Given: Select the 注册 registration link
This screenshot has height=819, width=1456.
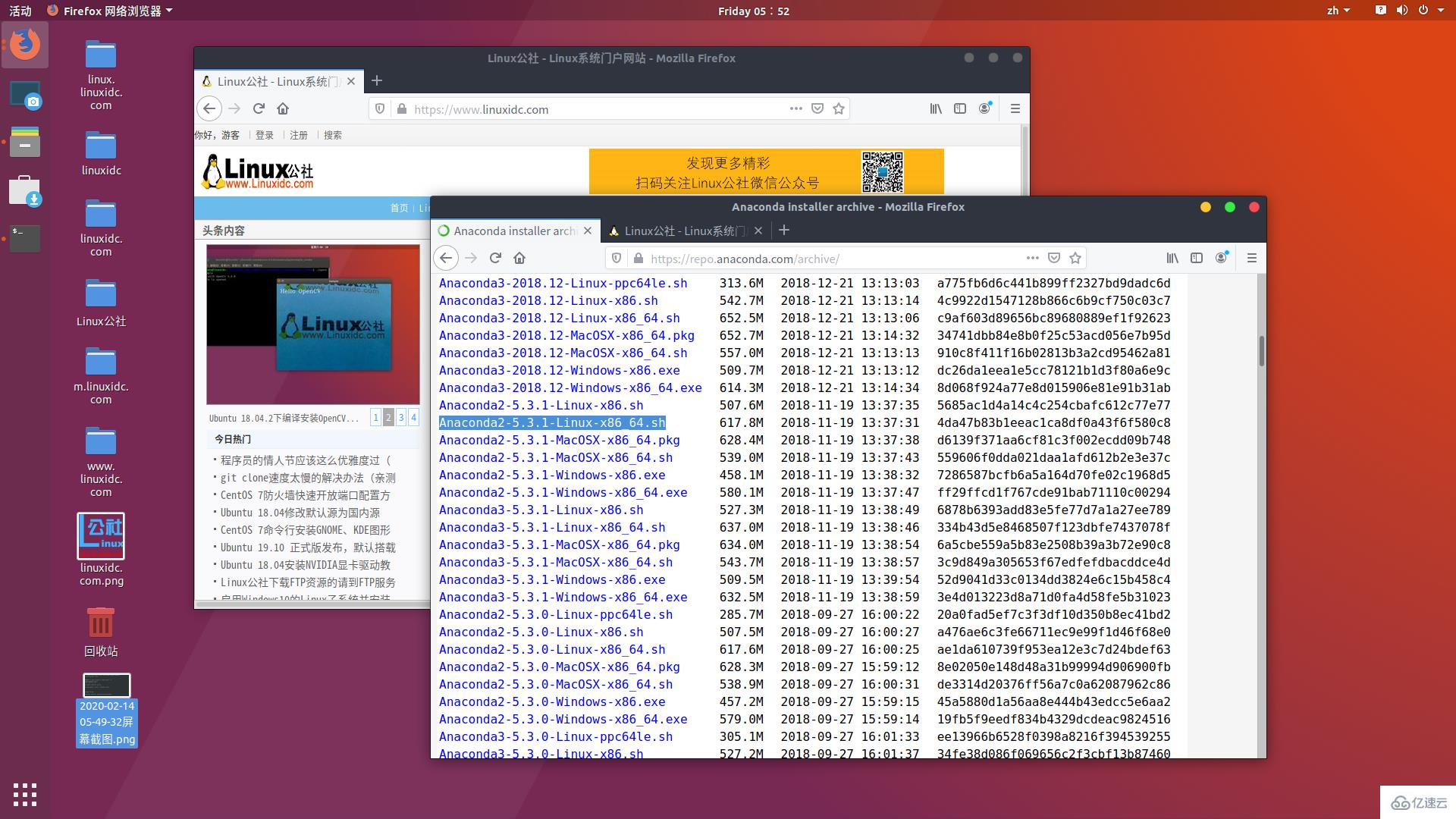Looking at the screenshot, I should (x=297, y=135).
